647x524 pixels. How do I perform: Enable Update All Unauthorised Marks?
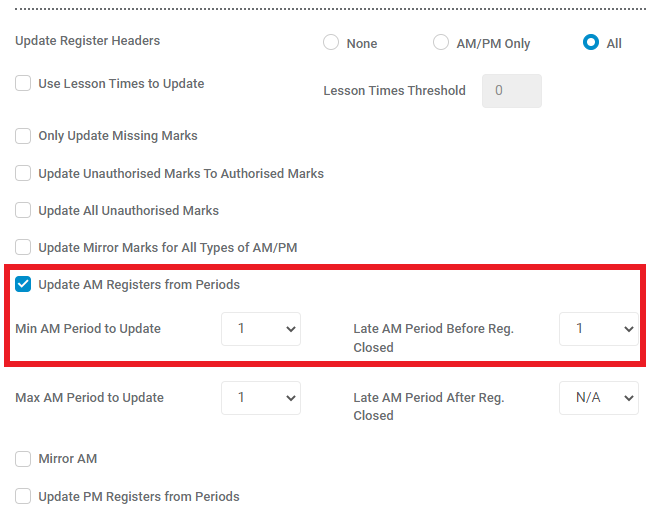tap(23, 210)
